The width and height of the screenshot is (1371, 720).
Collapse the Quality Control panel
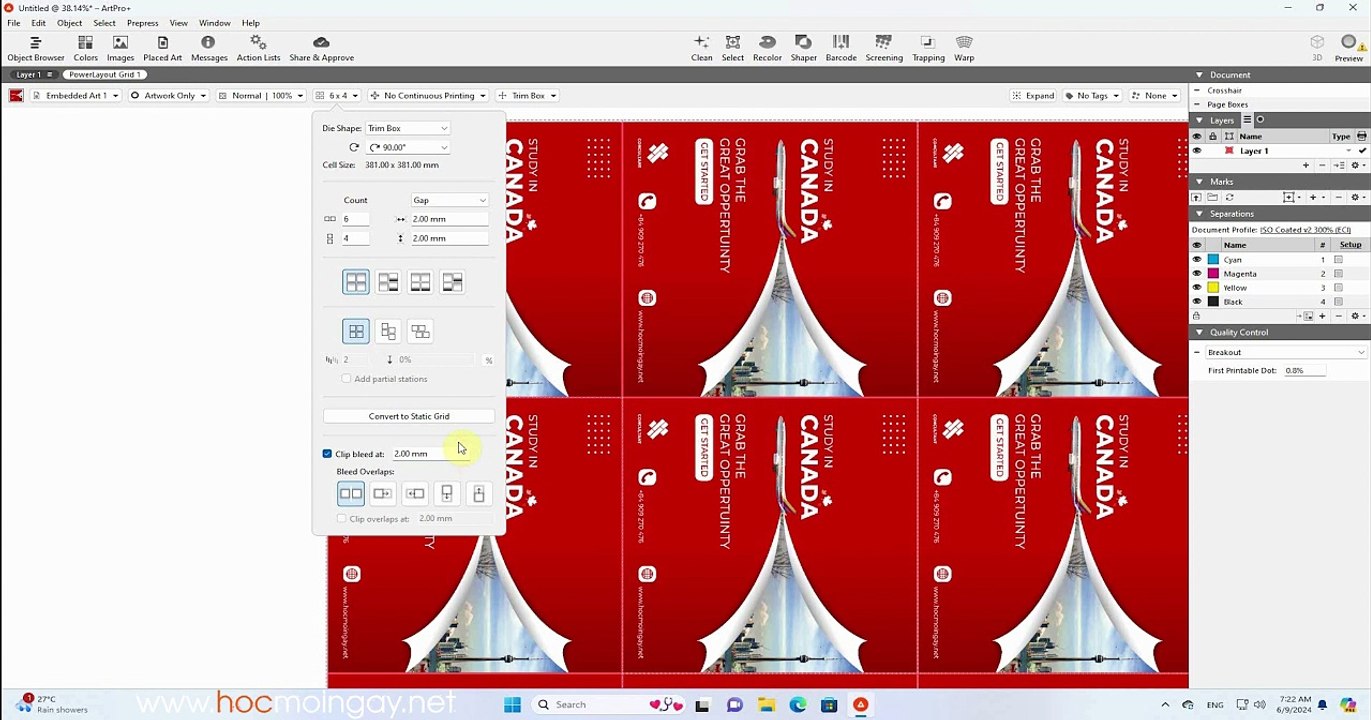[x=1199, y=332]
